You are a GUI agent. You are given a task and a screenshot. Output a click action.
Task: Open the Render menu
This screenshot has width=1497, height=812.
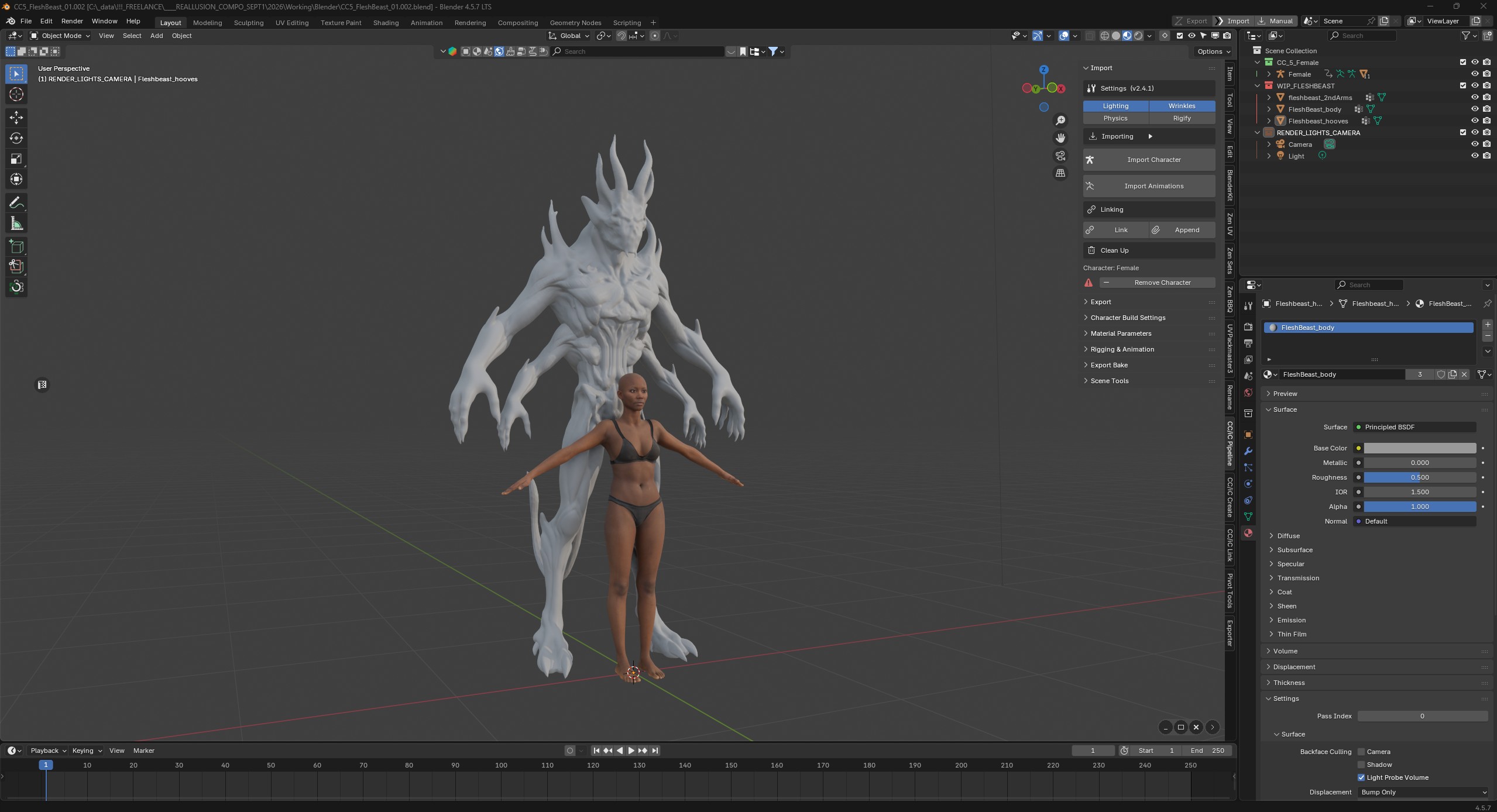[72, 21]
